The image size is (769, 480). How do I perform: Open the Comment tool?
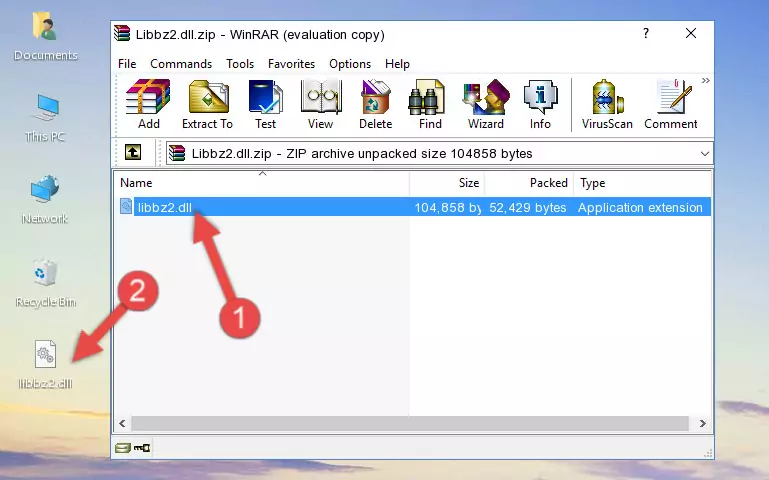(x=670, y=104)
